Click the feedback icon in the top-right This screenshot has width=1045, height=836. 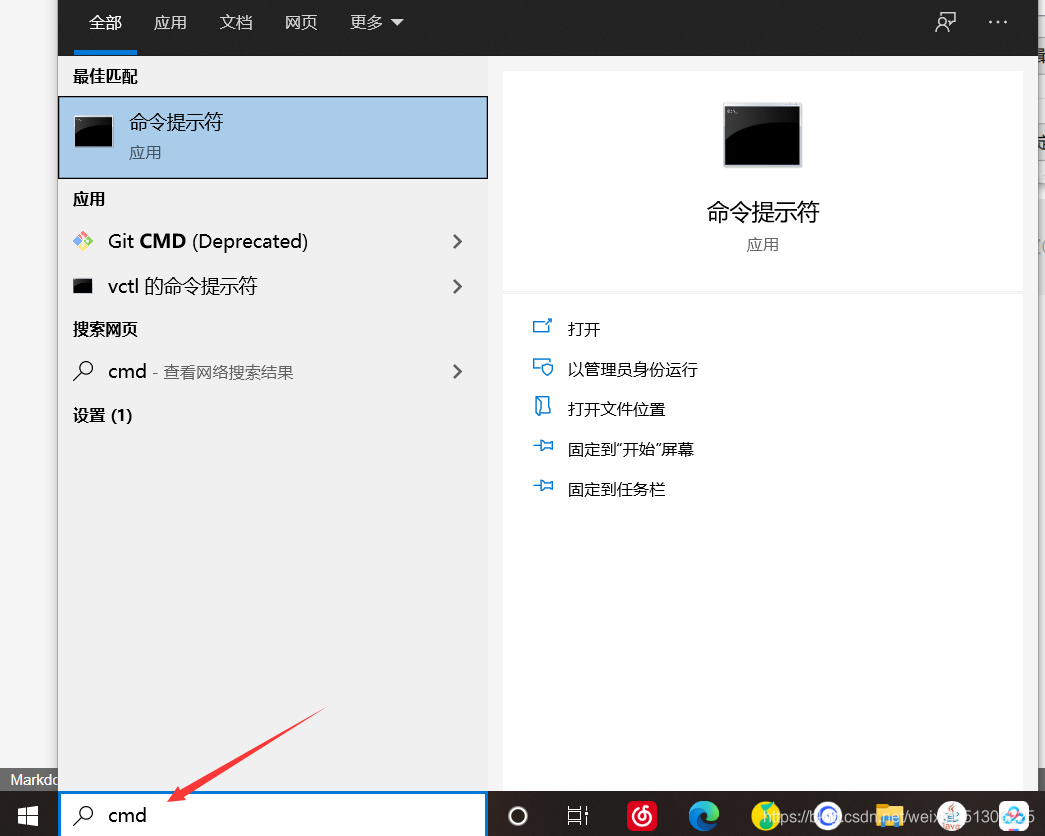pos(944,21)
